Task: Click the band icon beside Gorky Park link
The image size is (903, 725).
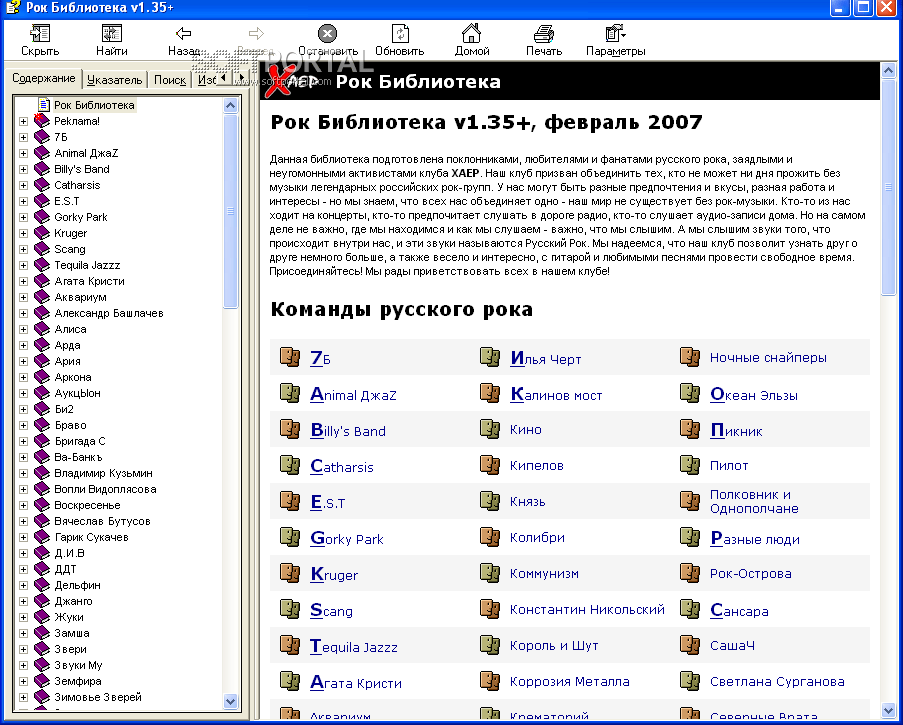Action: [290, 538]
